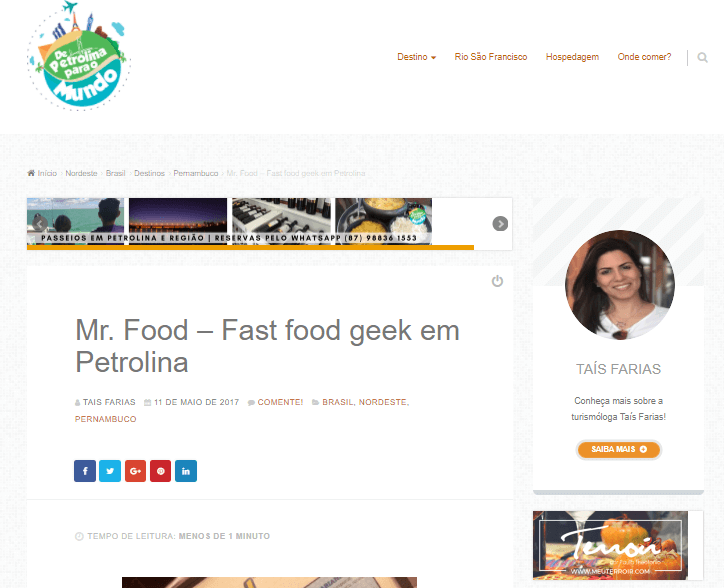Click the Saiba Mais button
This screenshot has width=724, height=588.
tap(619, 449)
